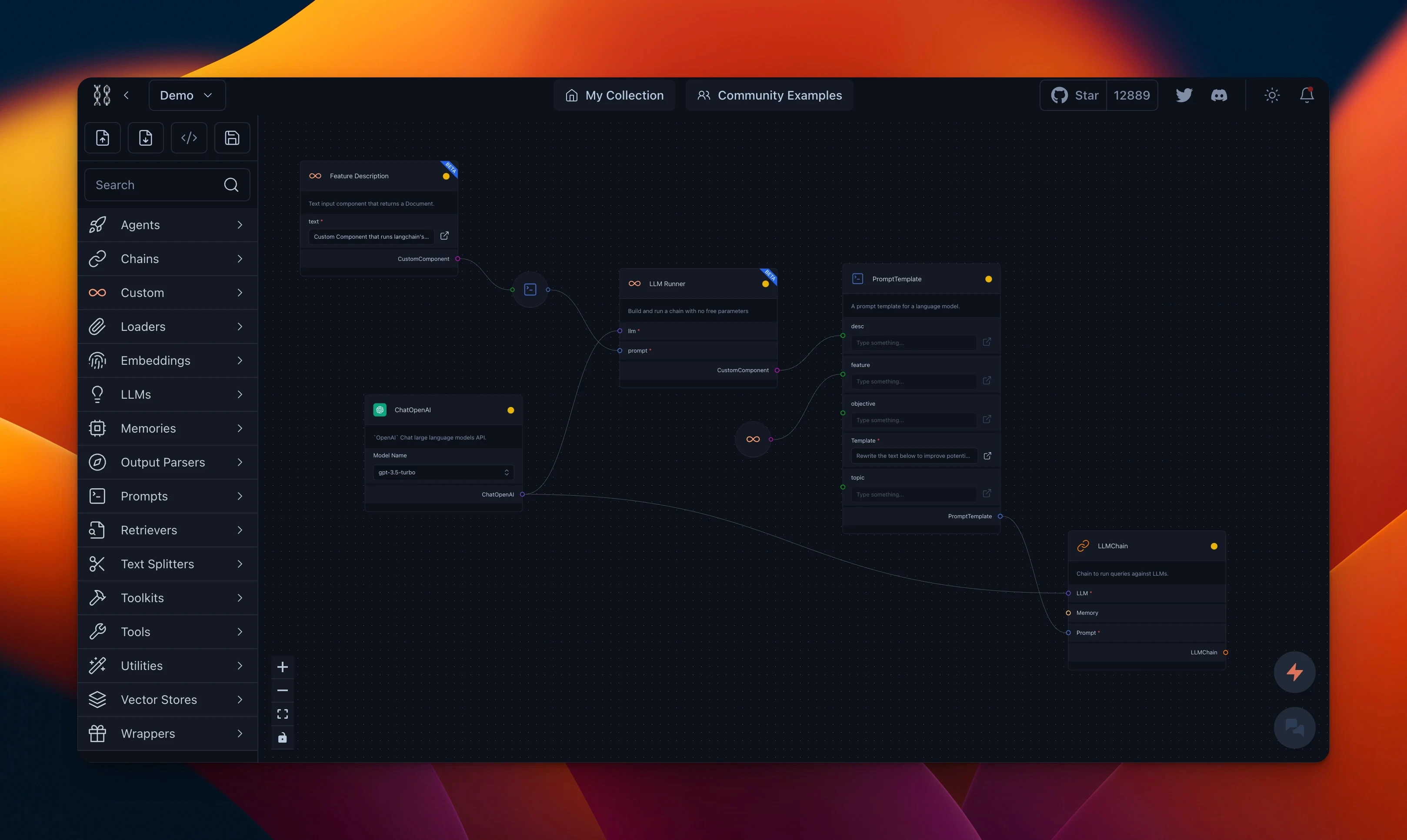Click the Twitter share icon
Image resolution: width=1407 pixels, height=840 pixels.
(x=1183, y=95)
